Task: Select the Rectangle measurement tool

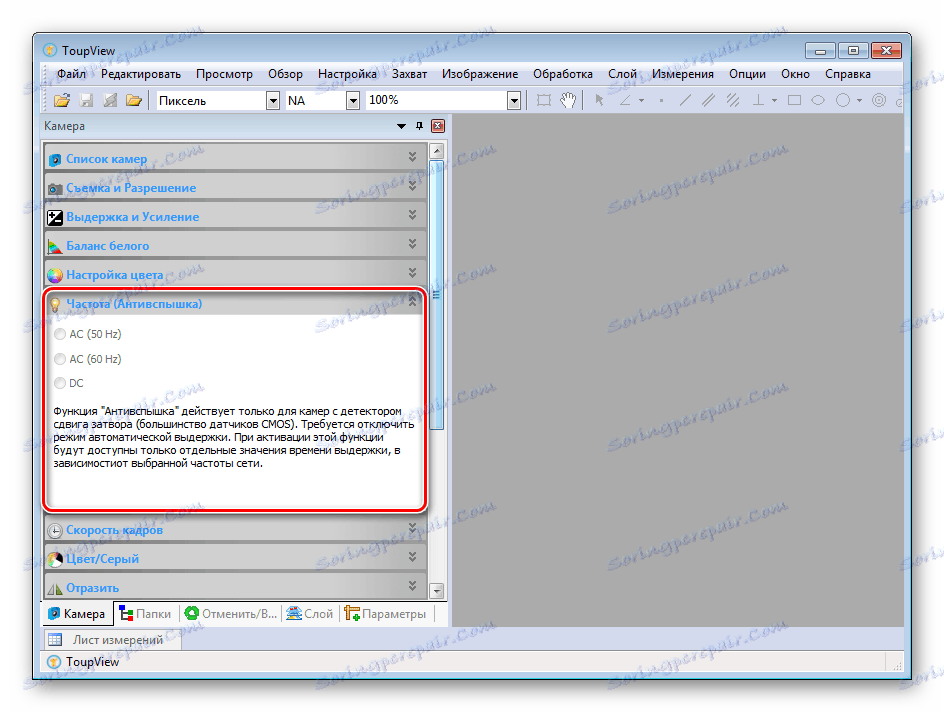Action: (x=795, y=101)
